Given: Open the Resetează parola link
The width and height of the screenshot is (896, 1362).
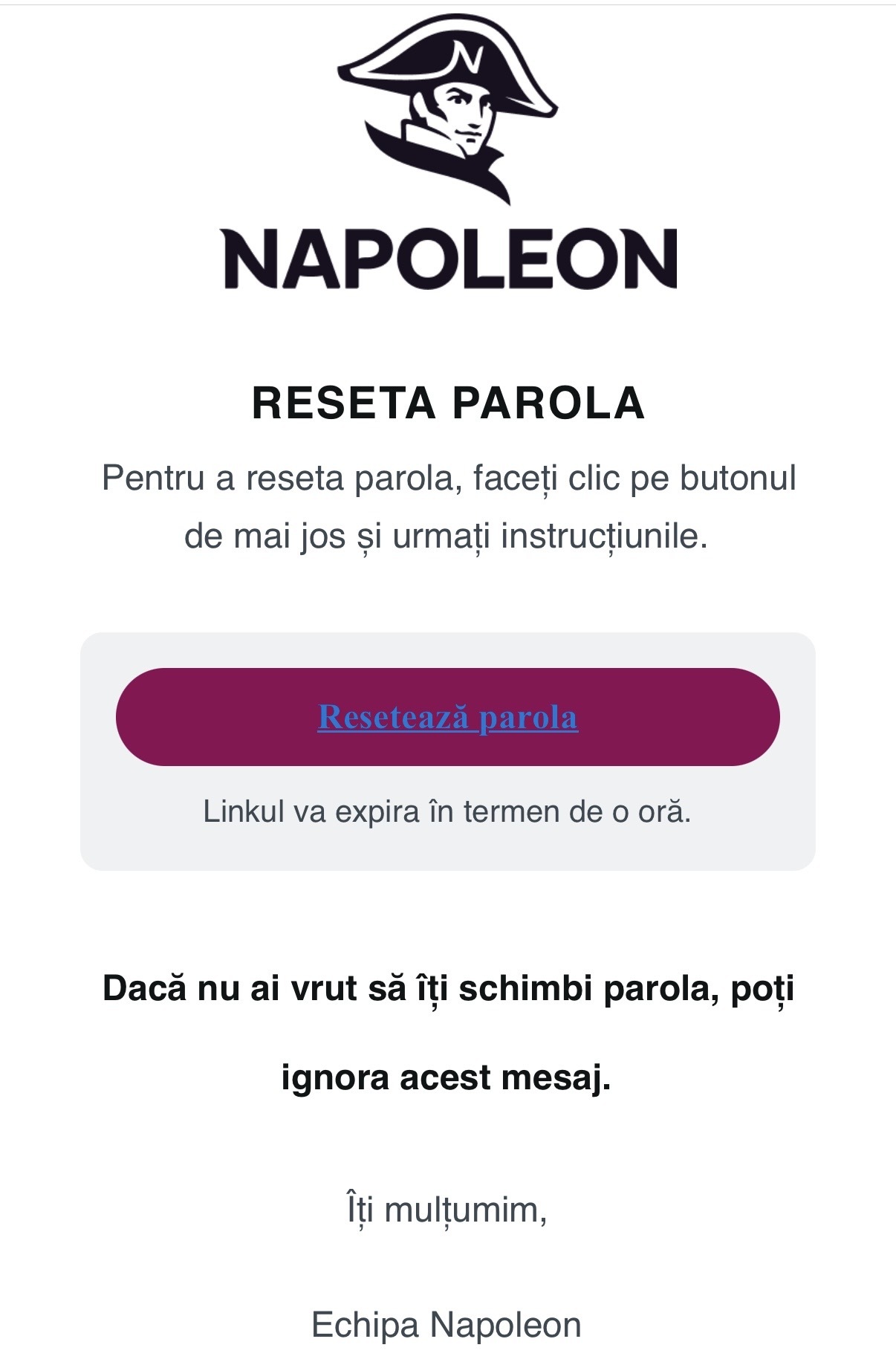Looking at the screenshot, I should pos(448,717).
